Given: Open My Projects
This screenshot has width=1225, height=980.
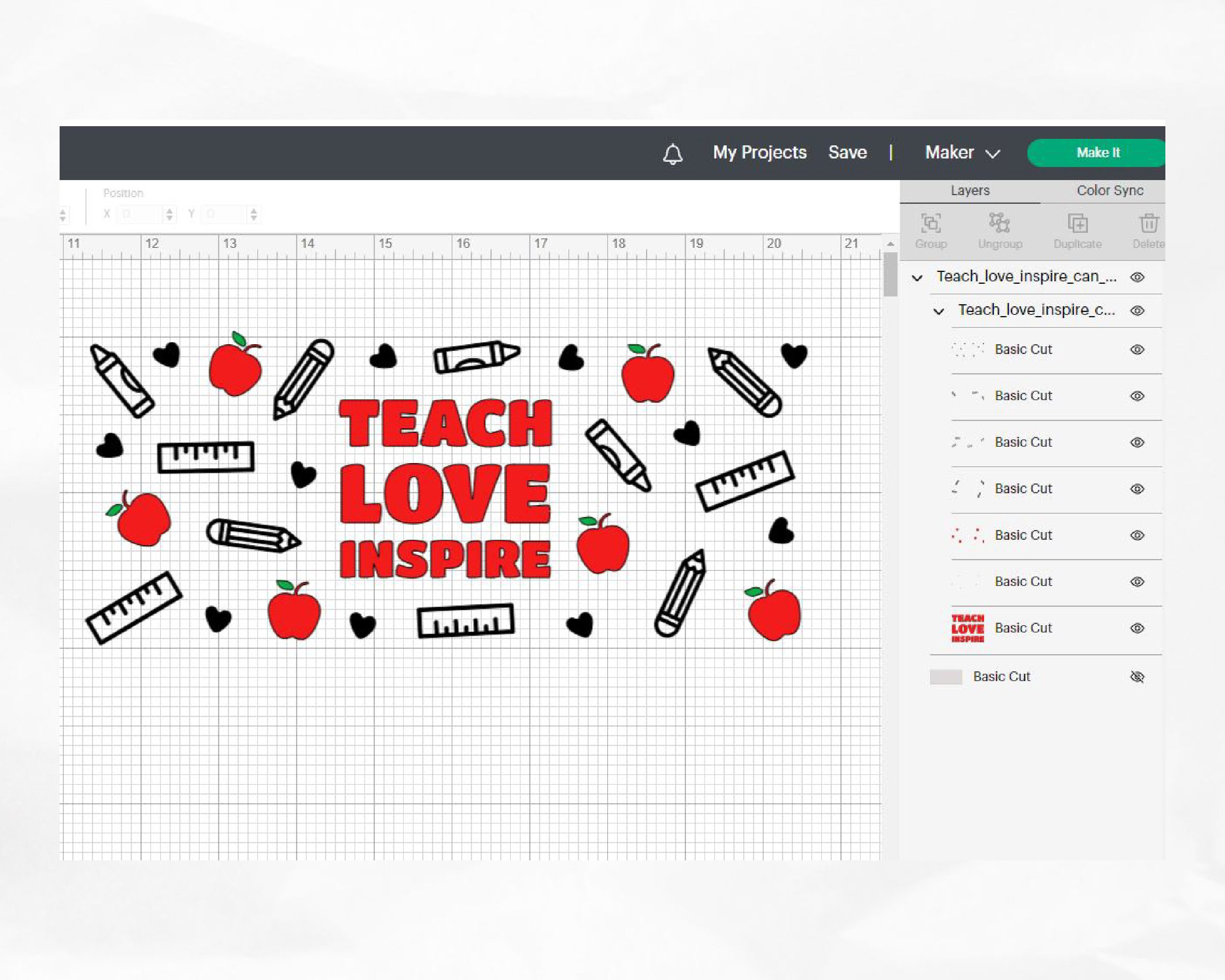Looking at the screenshot, I should click(x=759, y=152).
